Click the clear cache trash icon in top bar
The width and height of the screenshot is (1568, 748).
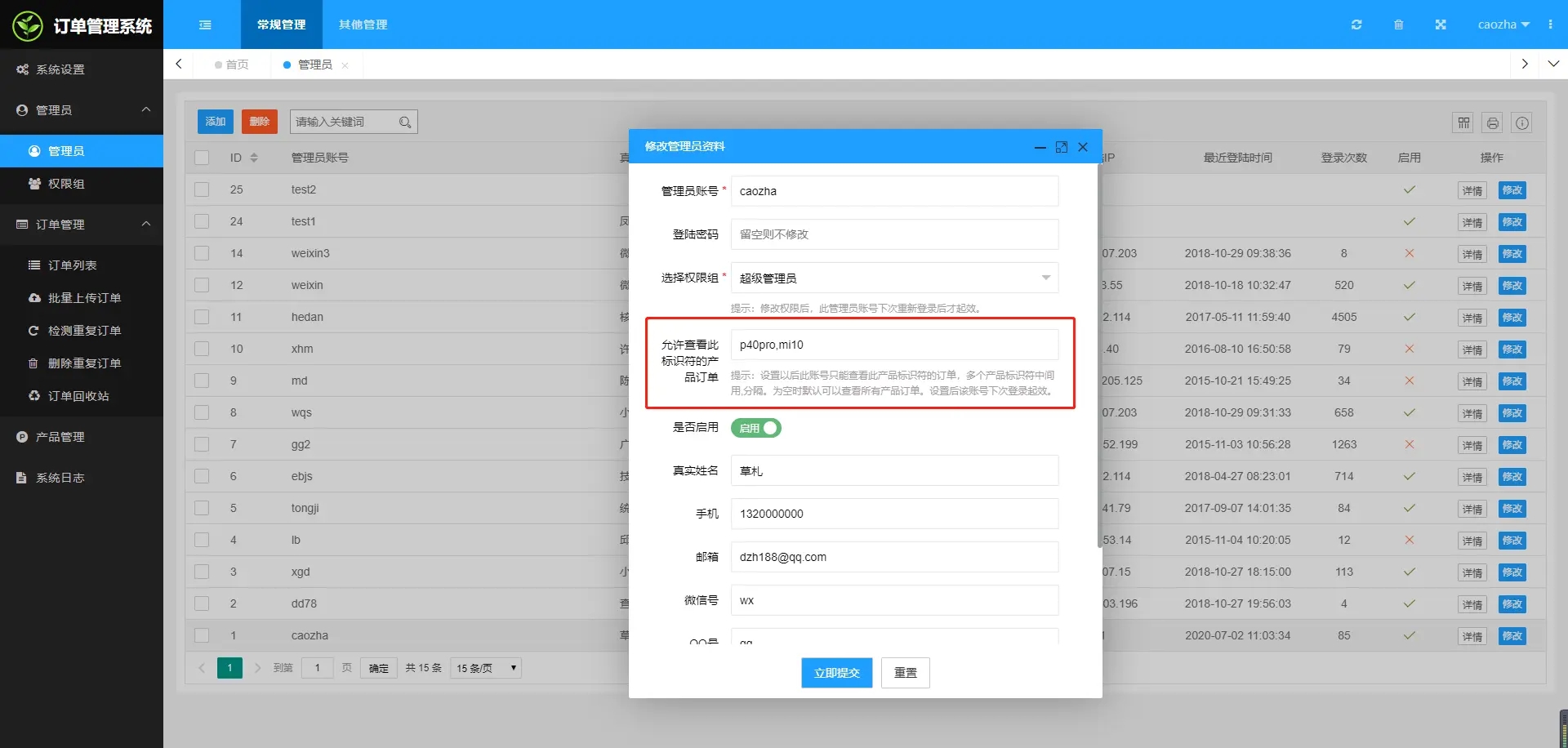pos(1399,24)
